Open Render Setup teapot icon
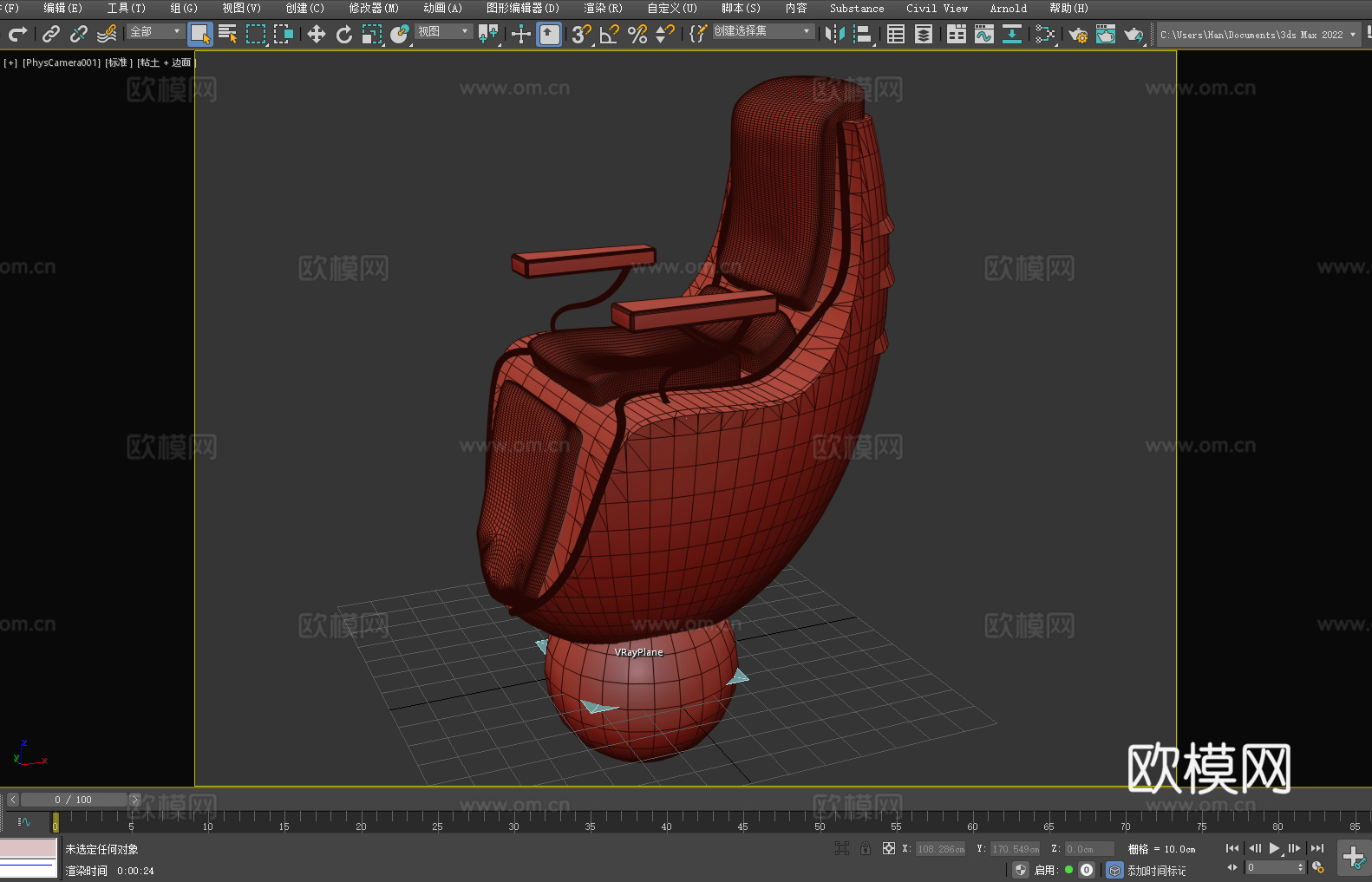1372x882 pixels. coord(1078,34)
